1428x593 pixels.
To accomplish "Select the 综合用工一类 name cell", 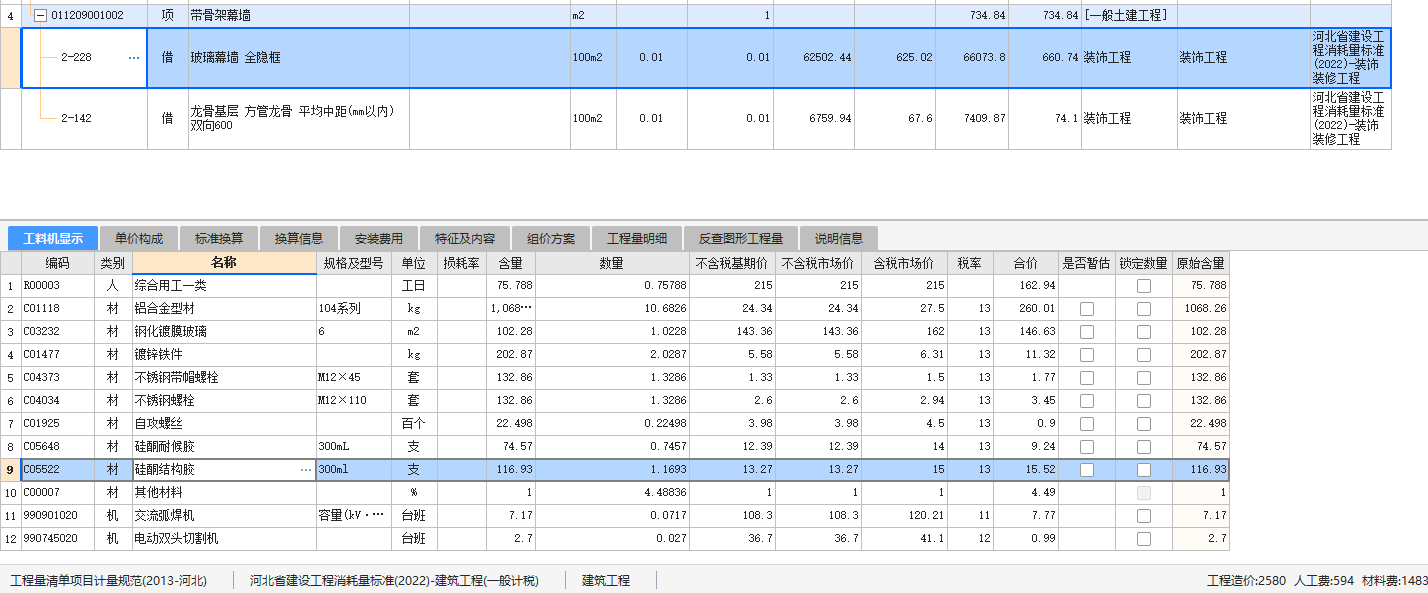I will (224, 286).
